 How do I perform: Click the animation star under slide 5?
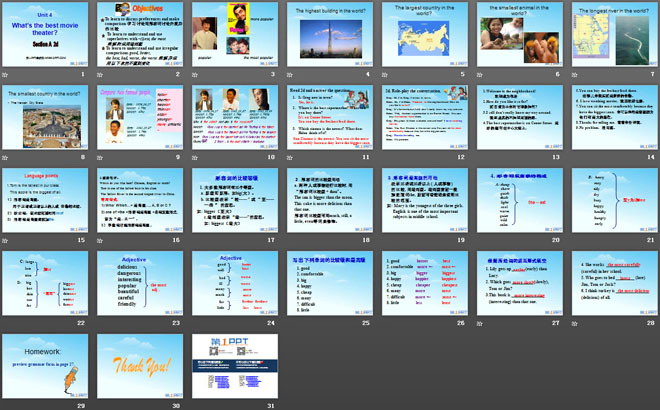385,75
